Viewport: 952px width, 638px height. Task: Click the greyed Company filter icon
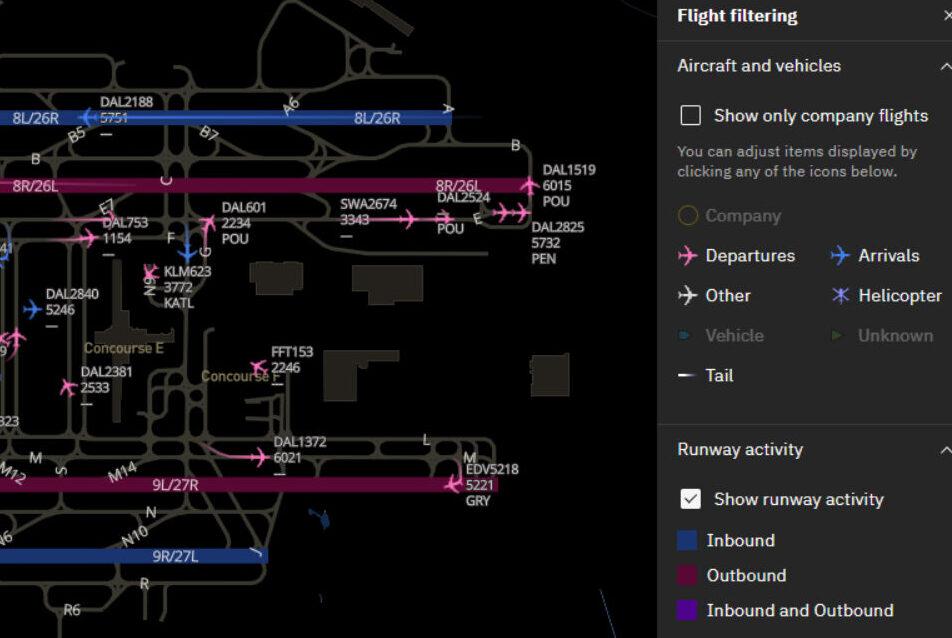[687, 215]
